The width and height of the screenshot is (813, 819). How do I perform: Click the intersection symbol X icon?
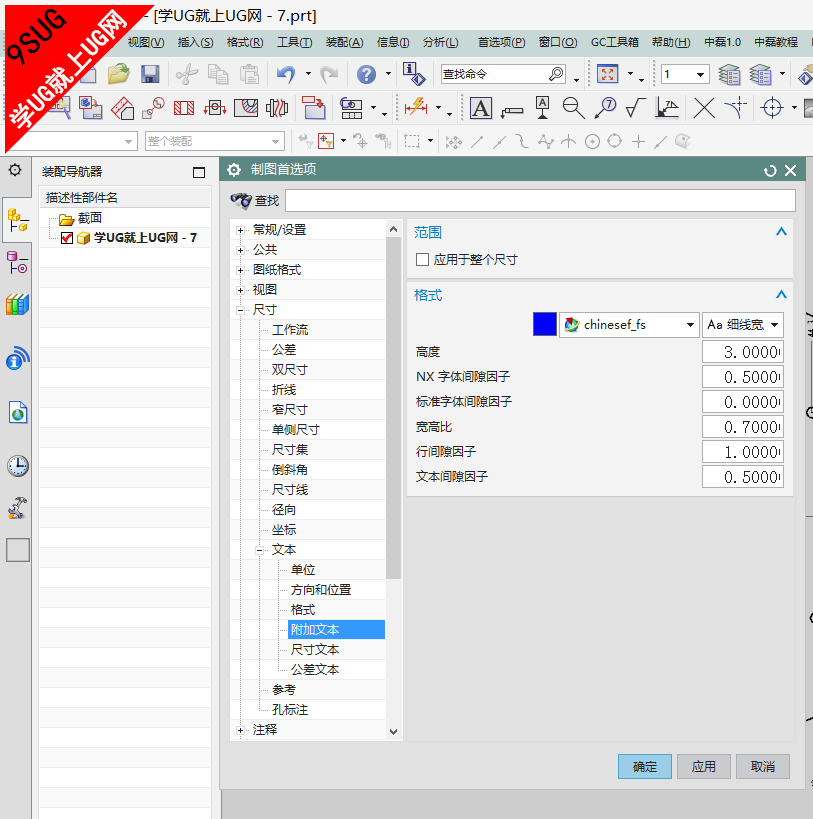coord(704,108)
